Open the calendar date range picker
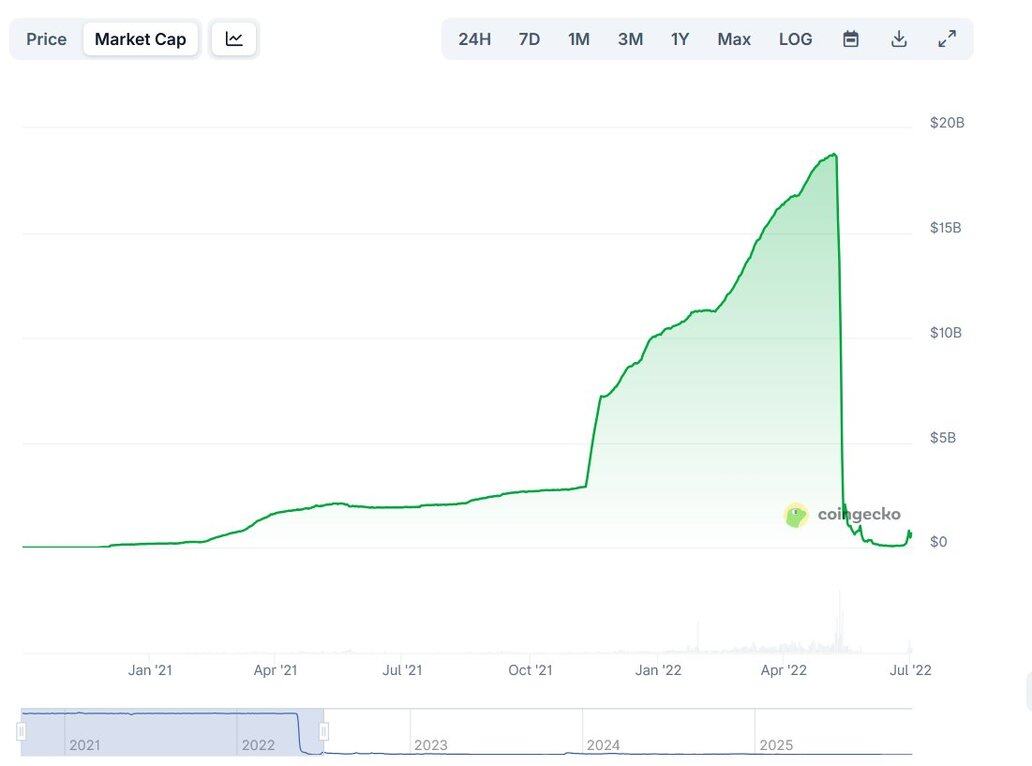1032x766 pixels. pos(851,39)
